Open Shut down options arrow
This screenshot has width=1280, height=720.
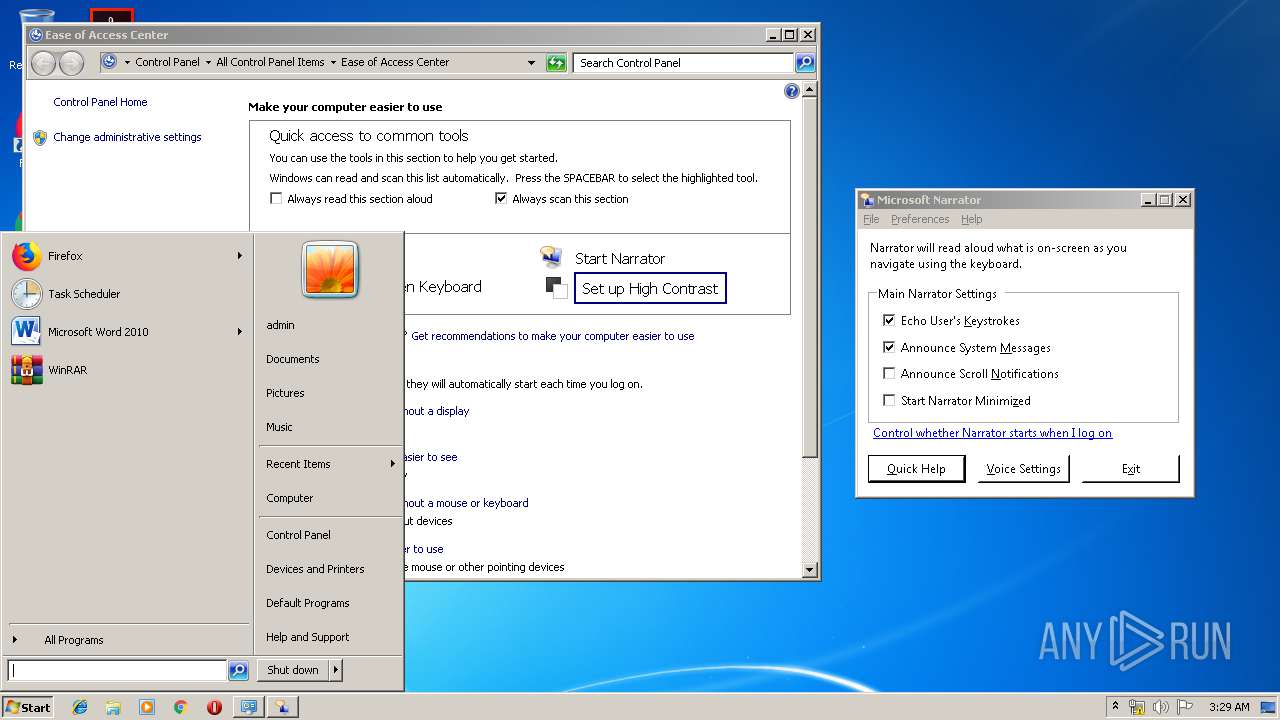tap(336, 670)
